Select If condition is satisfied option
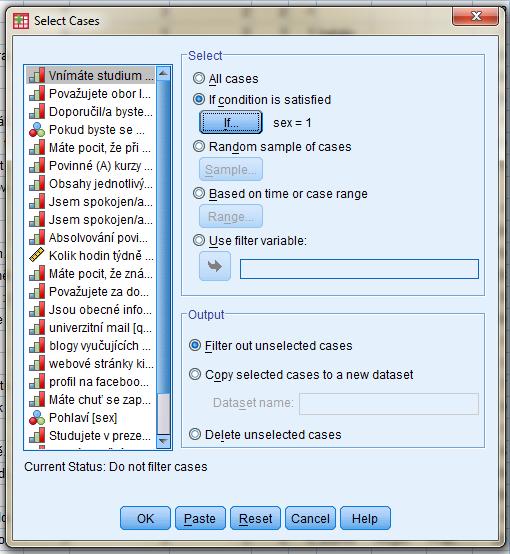Viewport: 510px width, 554px height. pos(199,99)
